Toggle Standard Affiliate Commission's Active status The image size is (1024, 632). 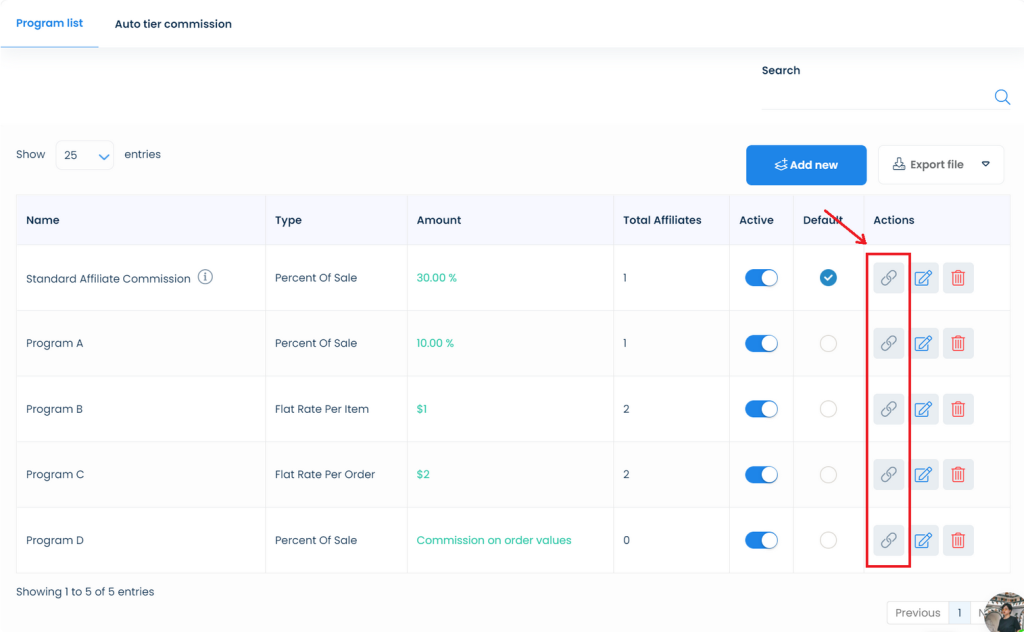(x=761, y=277)
